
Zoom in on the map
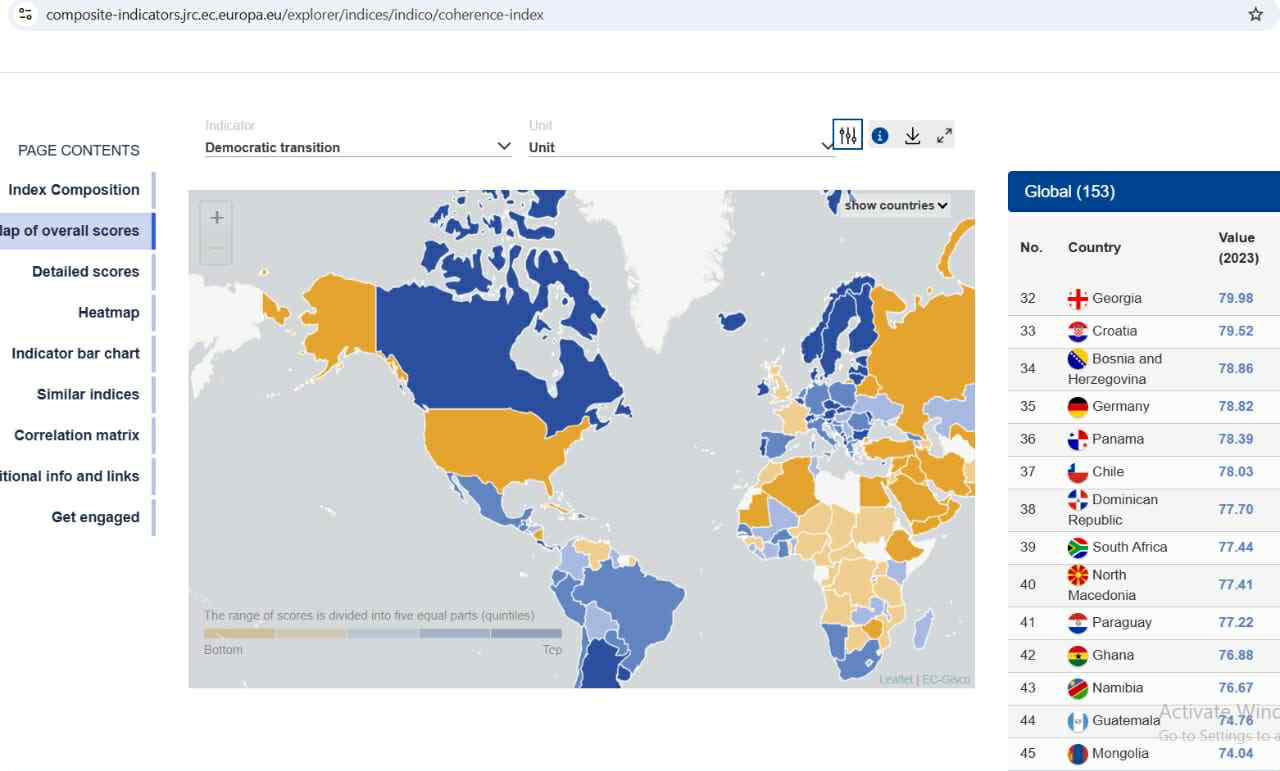(x=216, y=218)
